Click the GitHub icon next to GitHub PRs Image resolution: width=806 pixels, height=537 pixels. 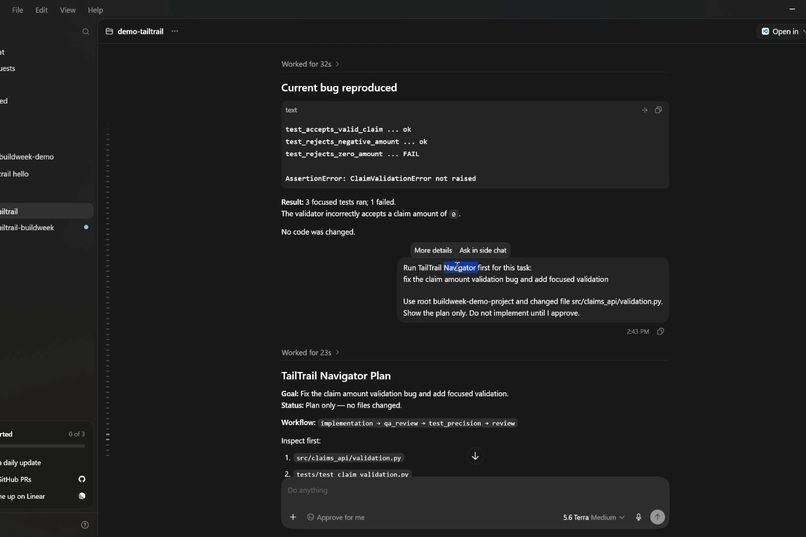(x=82, y=479)
